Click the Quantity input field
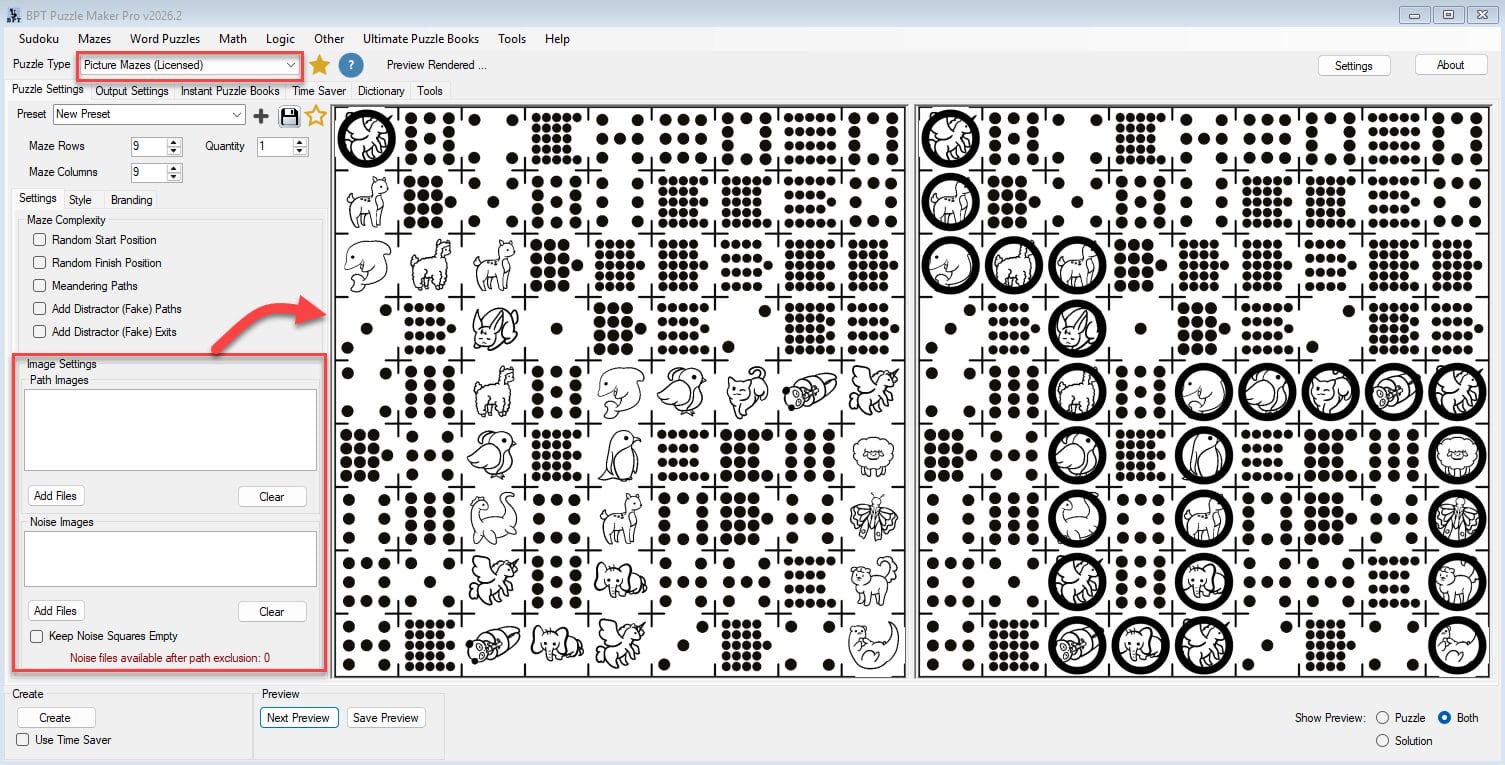The image size is (1505, 765). click(274, 146)
